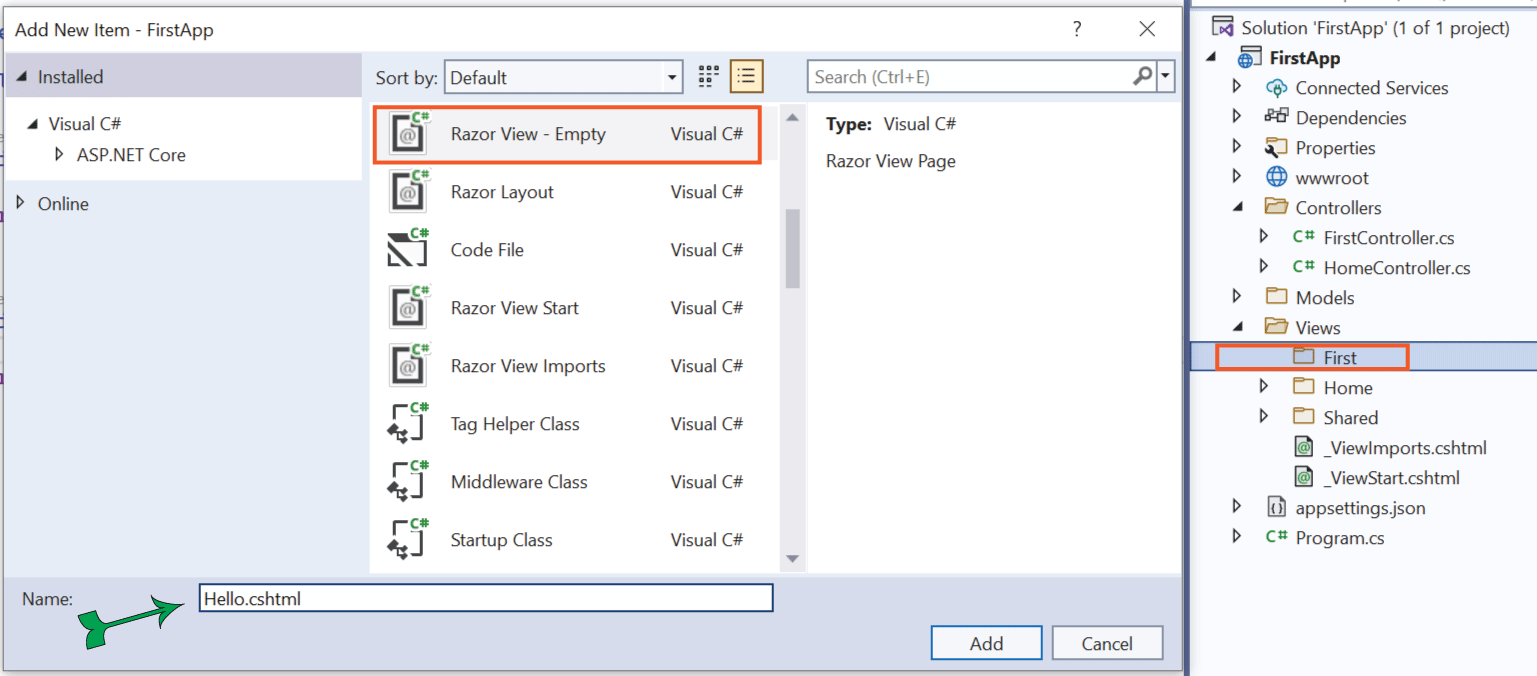Image resolution: width=1537 pixels, height=676 pixels.
Task: Expand the Home folder under Views
Action: point(1264,387)
